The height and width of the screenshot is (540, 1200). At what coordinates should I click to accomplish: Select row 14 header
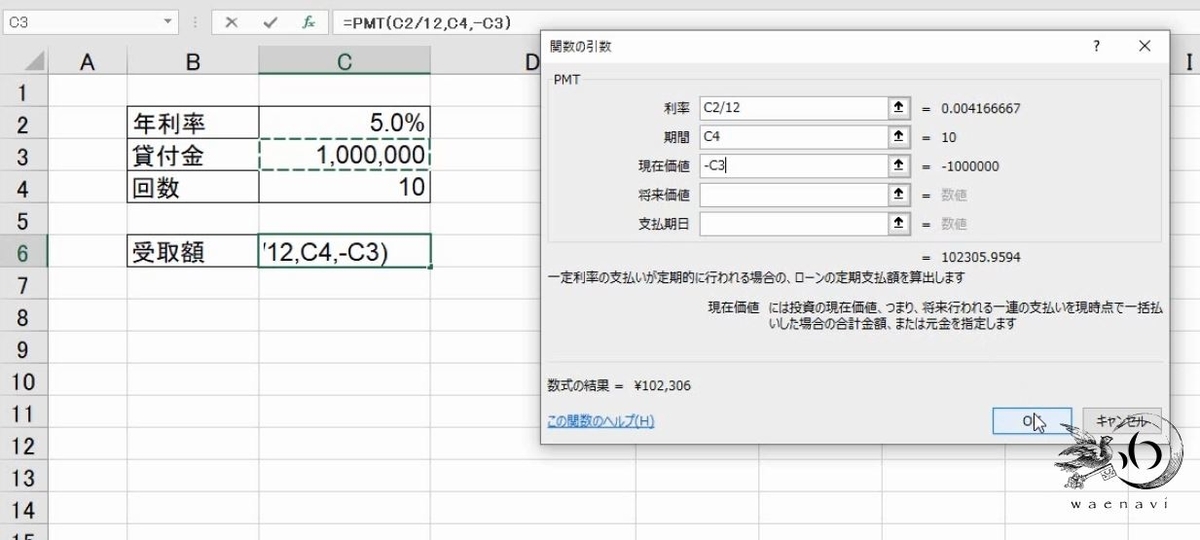tap(24, 510)
